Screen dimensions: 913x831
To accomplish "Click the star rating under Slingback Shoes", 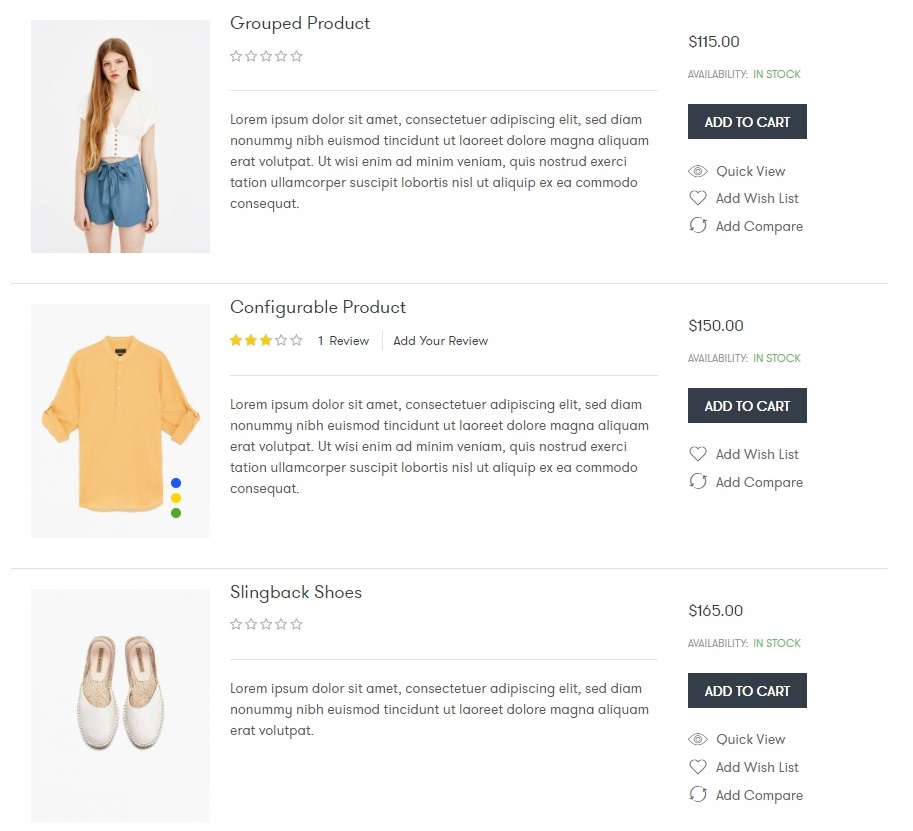I will coord(266,625).
